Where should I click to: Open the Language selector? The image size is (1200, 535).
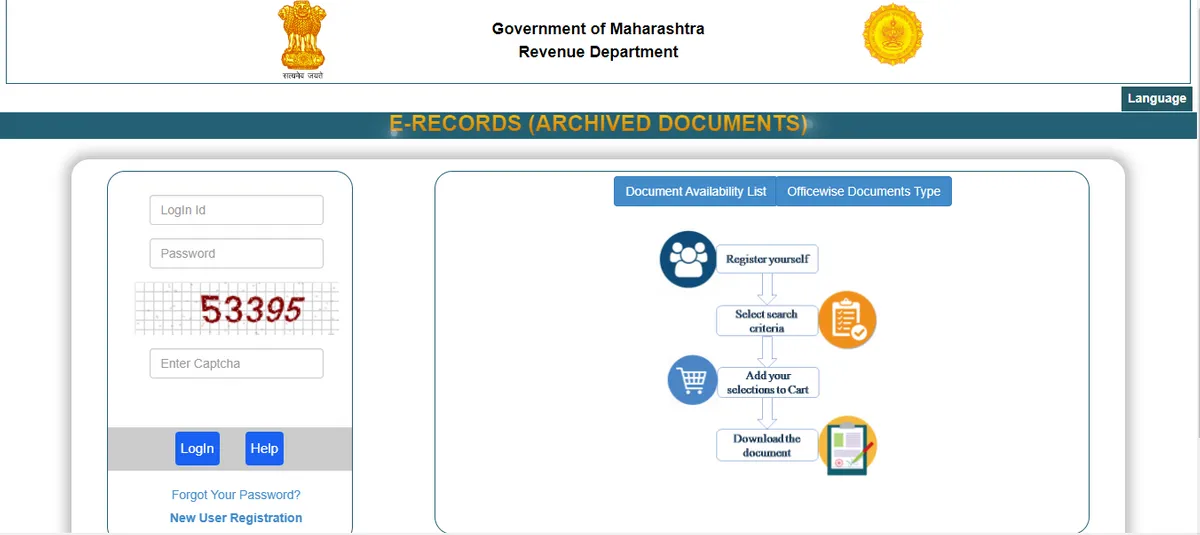pos(1156,99)
